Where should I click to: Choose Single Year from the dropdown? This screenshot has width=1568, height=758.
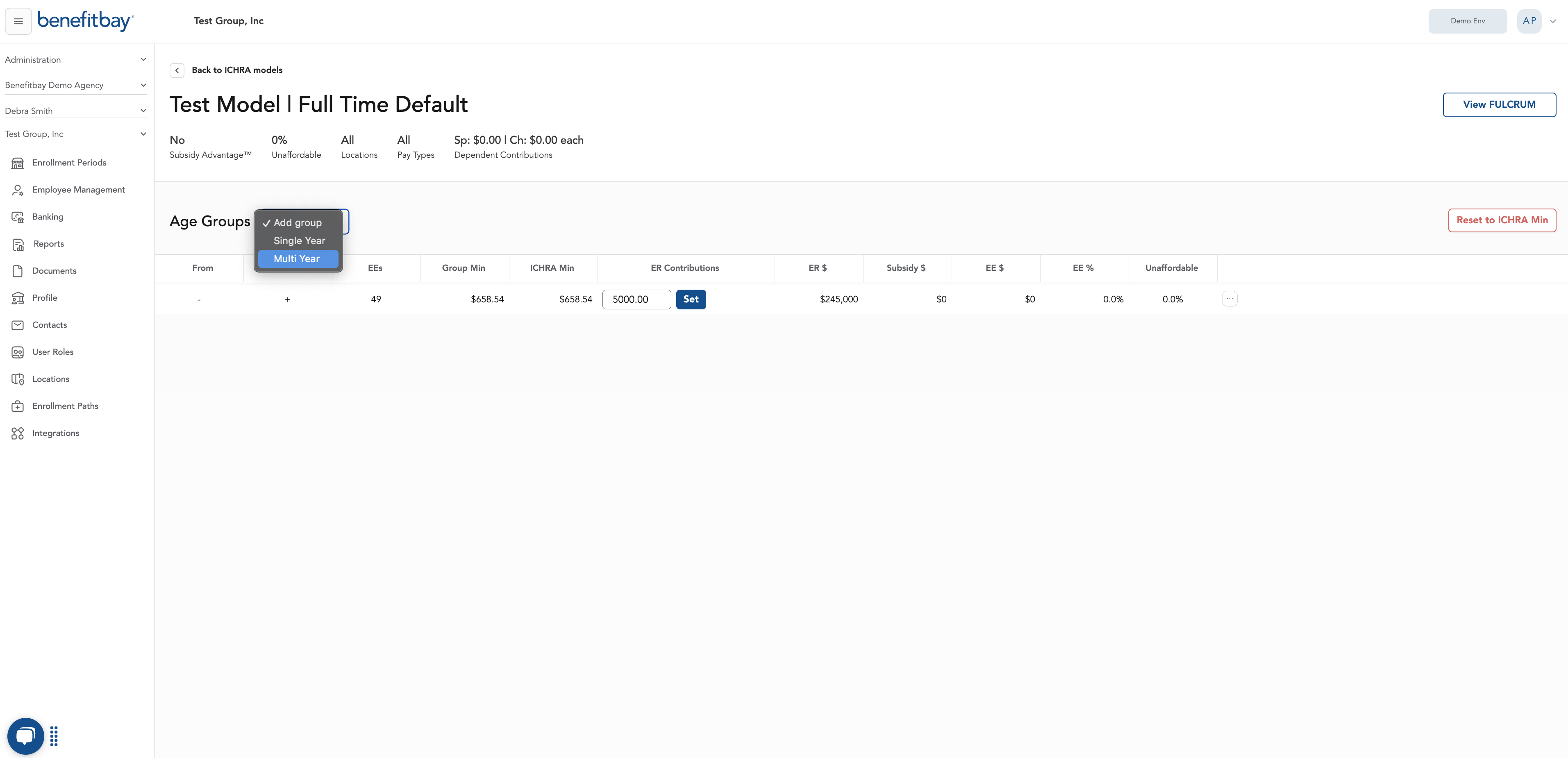click(298, 241)
